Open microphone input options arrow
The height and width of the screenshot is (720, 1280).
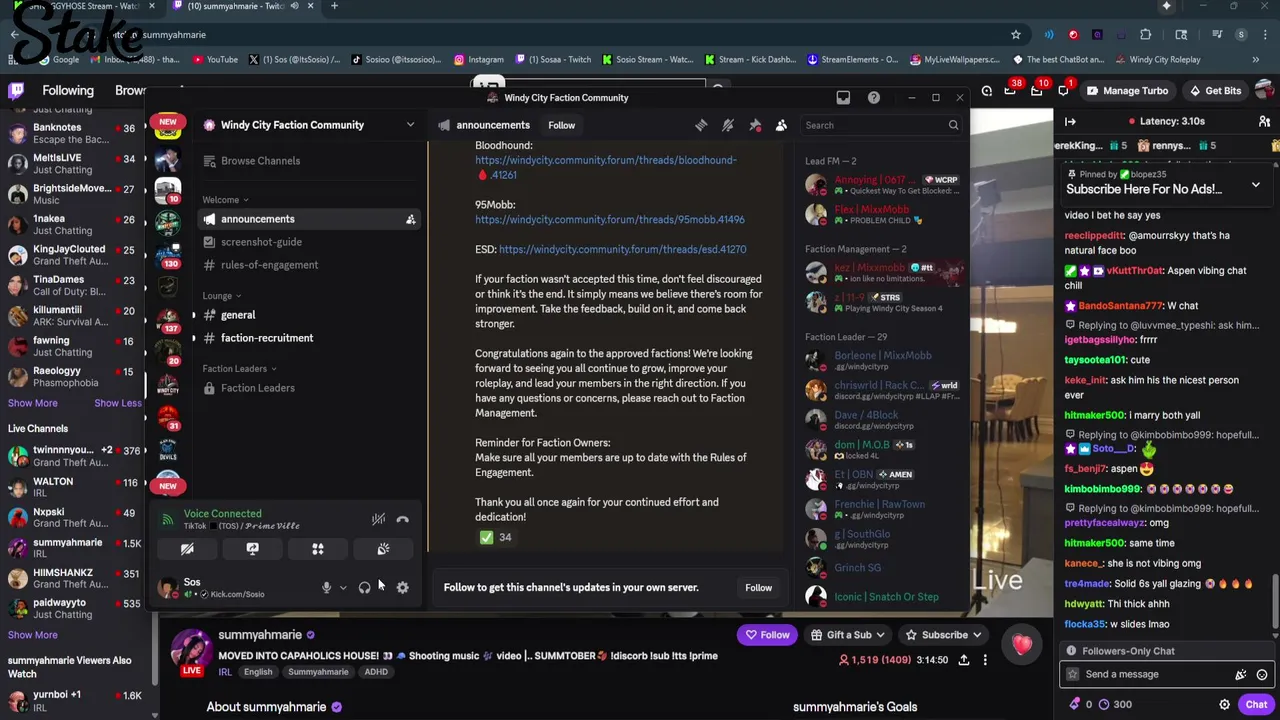tap(343, 588)
